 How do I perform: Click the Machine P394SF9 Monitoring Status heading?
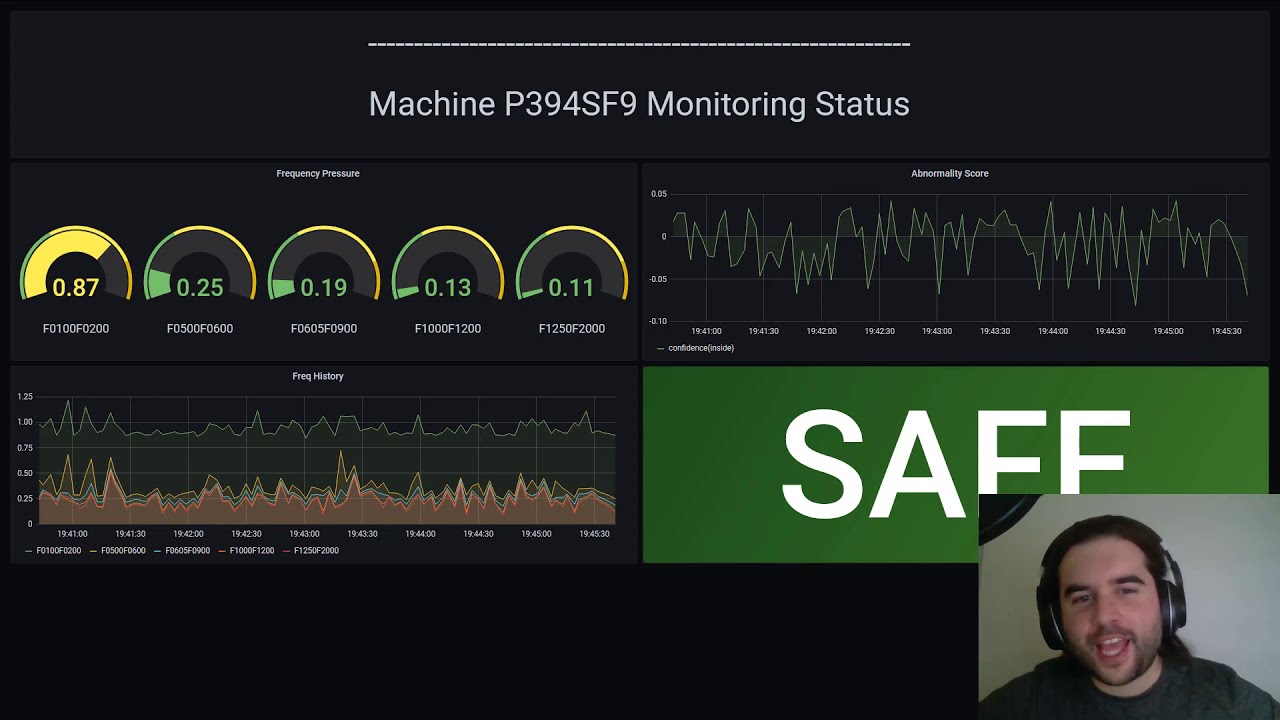pos(639,104)
